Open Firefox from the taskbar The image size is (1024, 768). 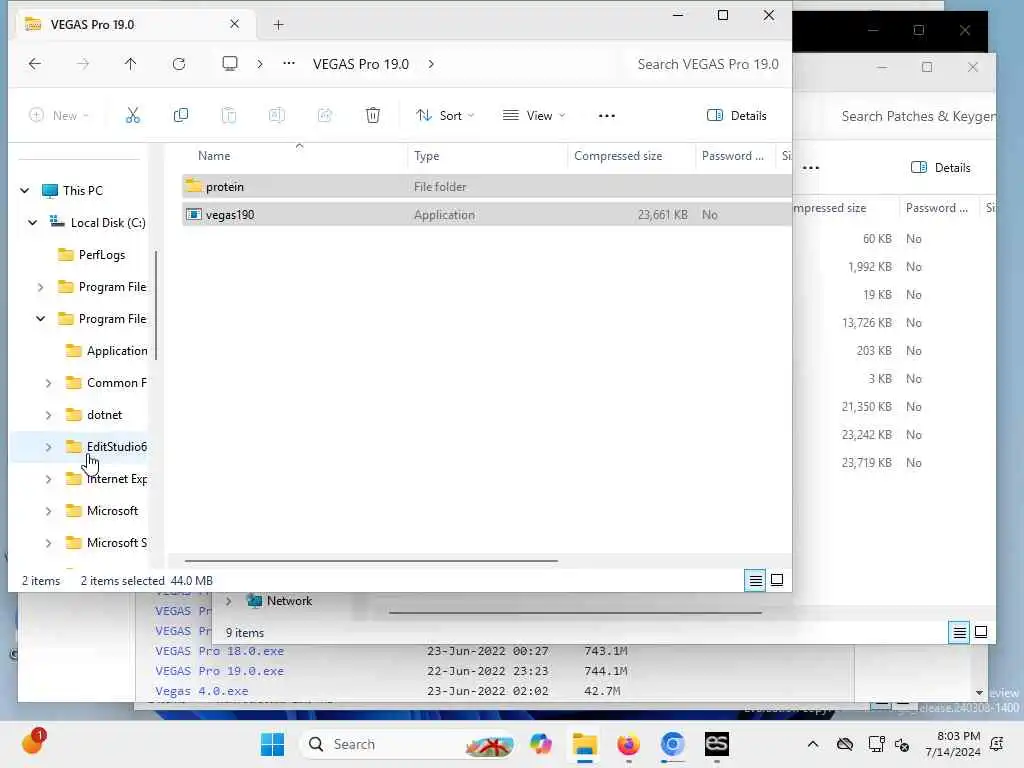coord(628,744)
